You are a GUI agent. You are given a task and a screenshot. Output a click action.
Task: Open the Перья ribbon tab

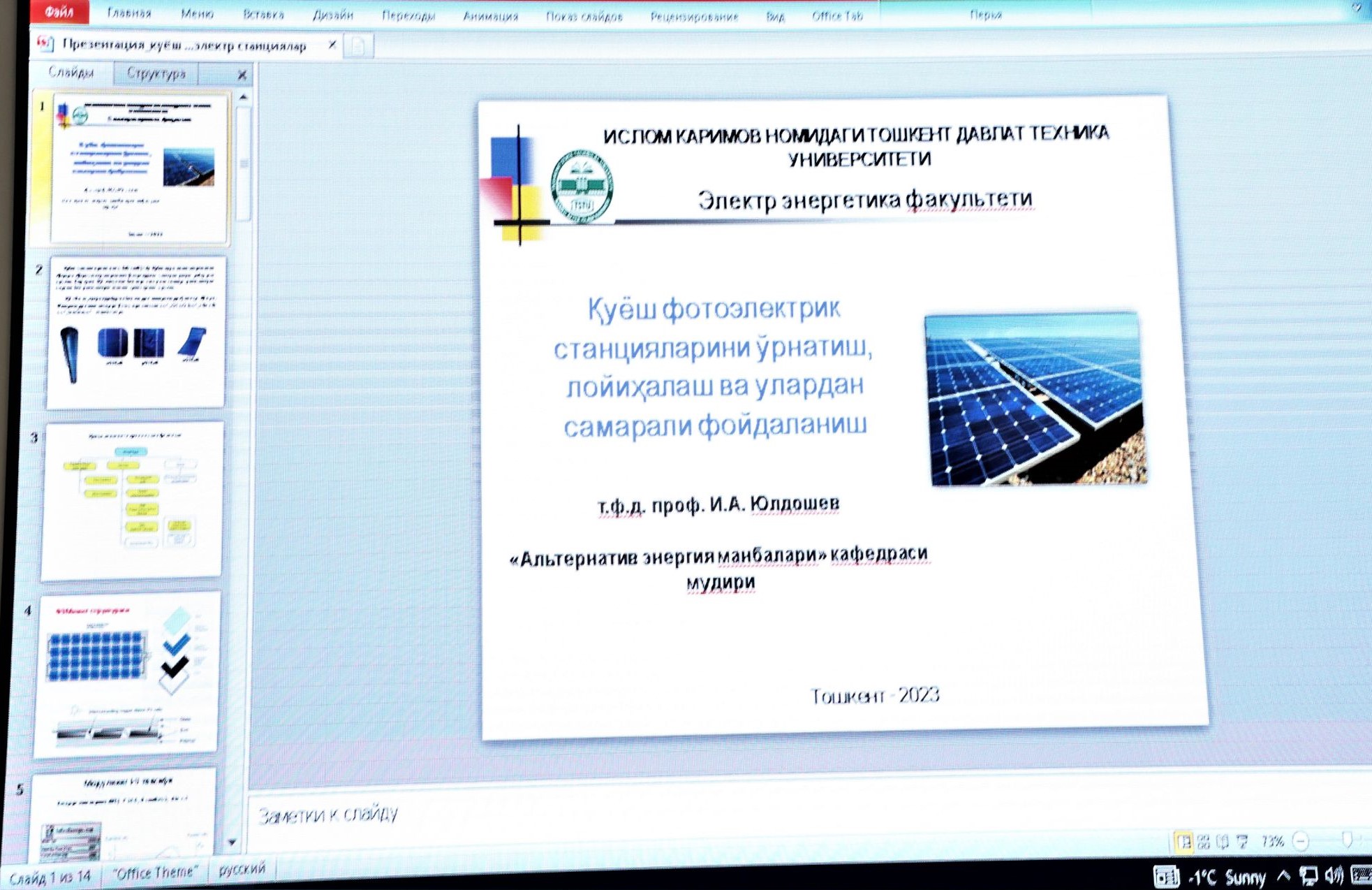click(986, 14)
